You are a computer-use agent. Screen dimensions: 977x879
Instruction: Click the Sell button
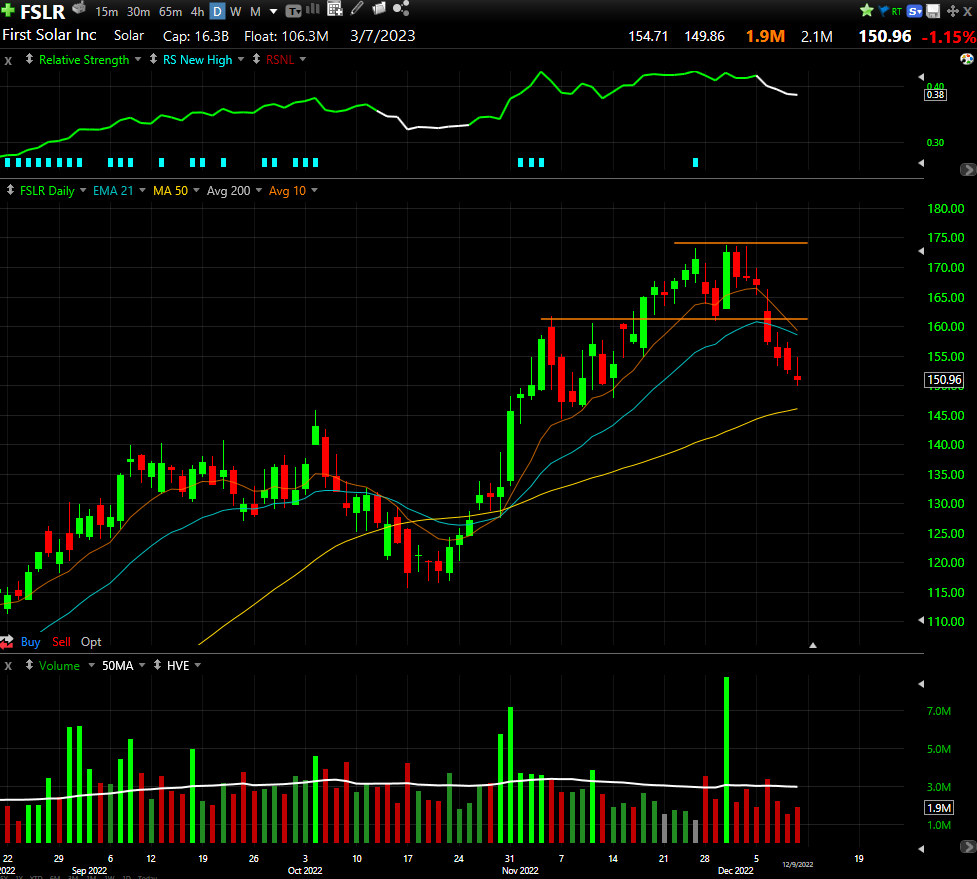coord(61,642)
